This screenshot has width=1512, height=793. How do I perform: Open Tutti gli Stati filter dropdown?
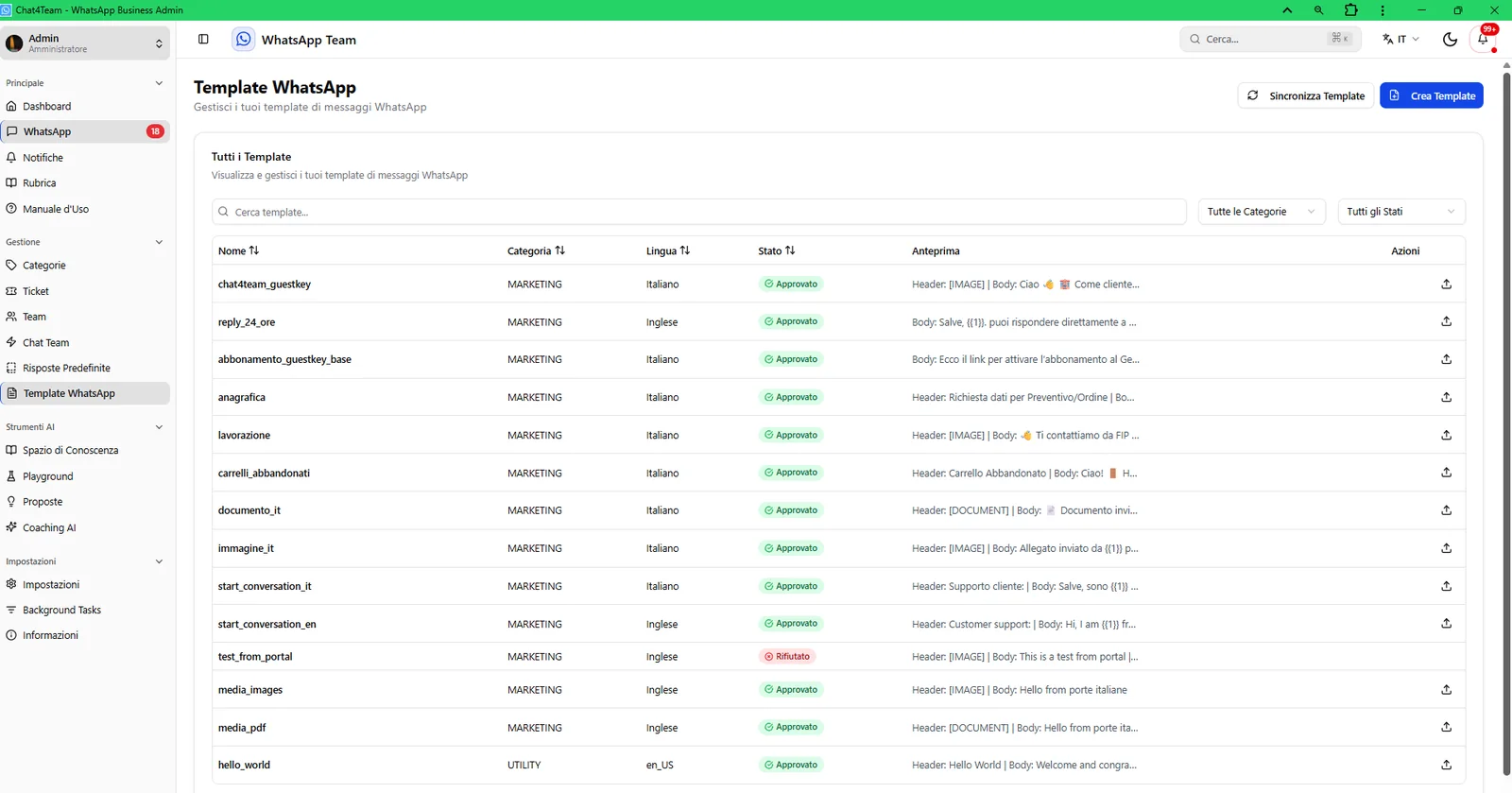[1401, 212]
